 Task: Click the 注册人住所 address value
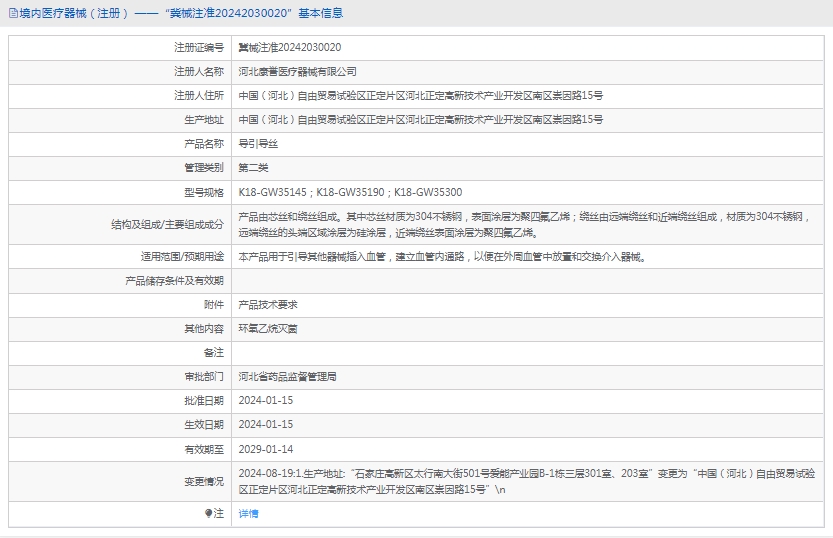(420, 95)
